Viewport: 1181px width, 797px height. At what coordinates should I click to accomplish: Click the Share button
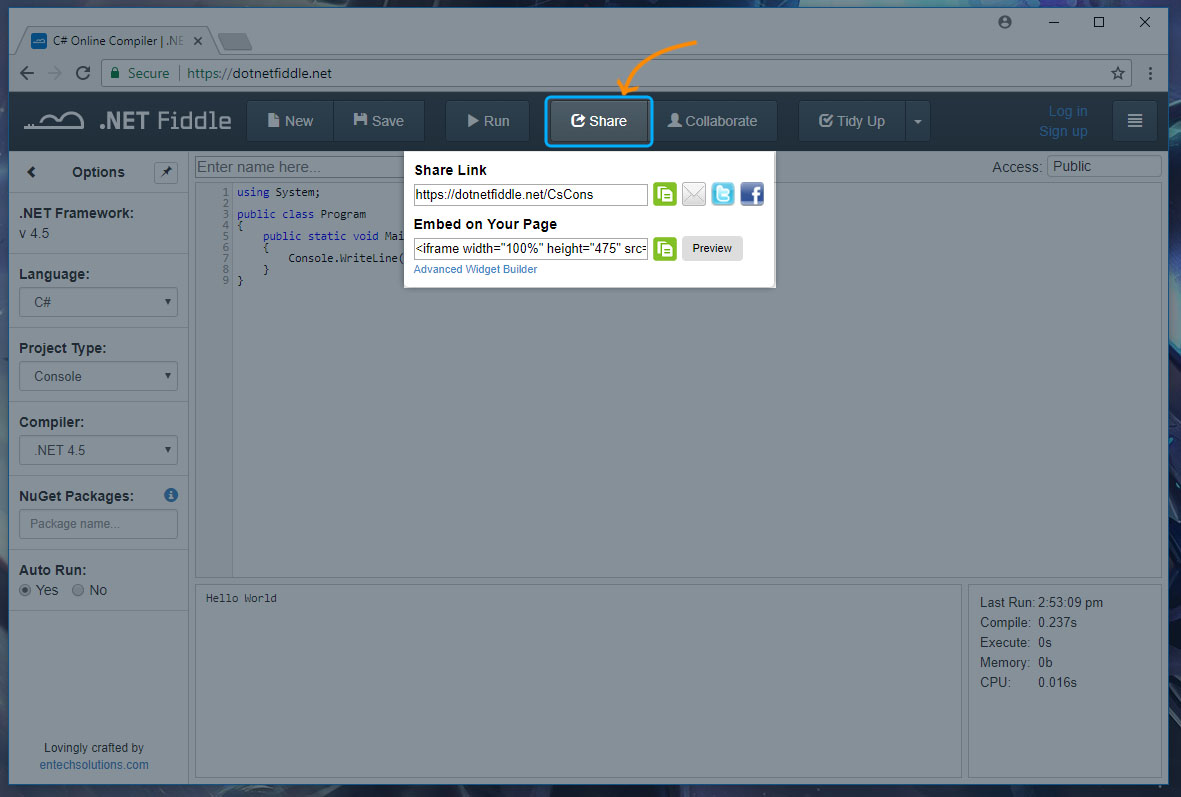click(599, 121)
